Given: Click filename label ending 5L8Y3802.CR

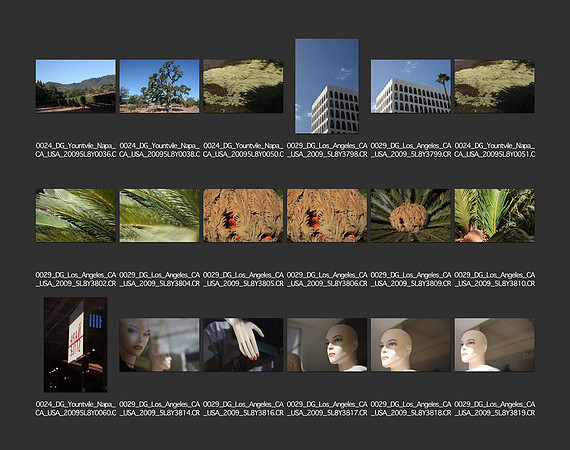Looking at the screenshot, I should pyautogui.click(x=76, y=279).
